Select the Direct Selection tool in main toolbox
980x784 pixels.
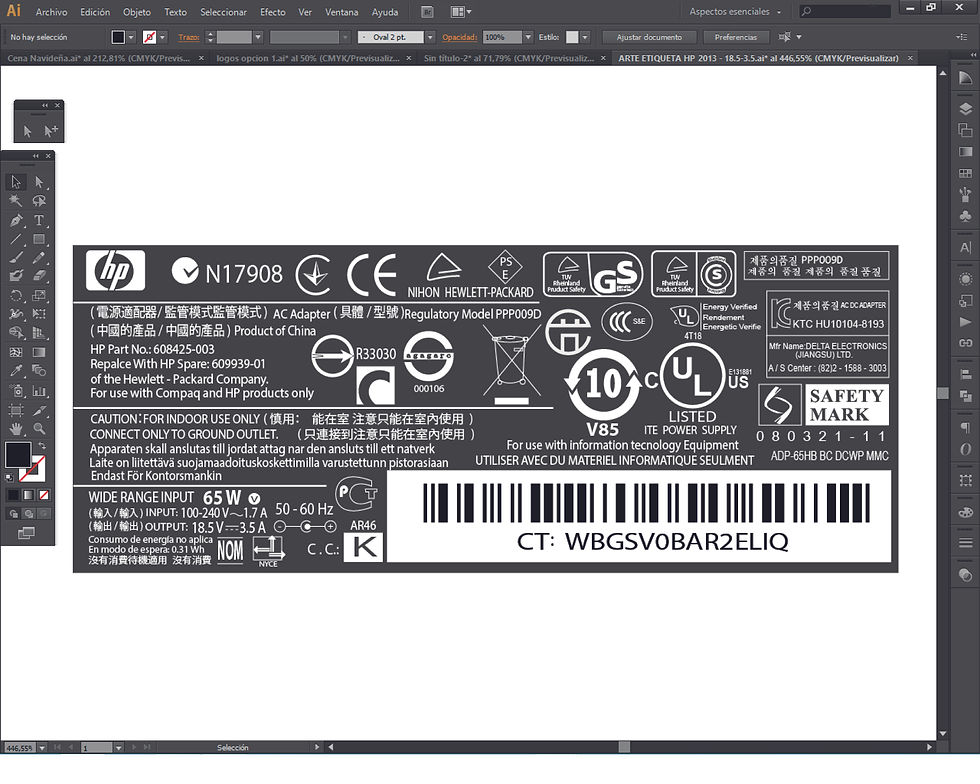pos(39,182)
